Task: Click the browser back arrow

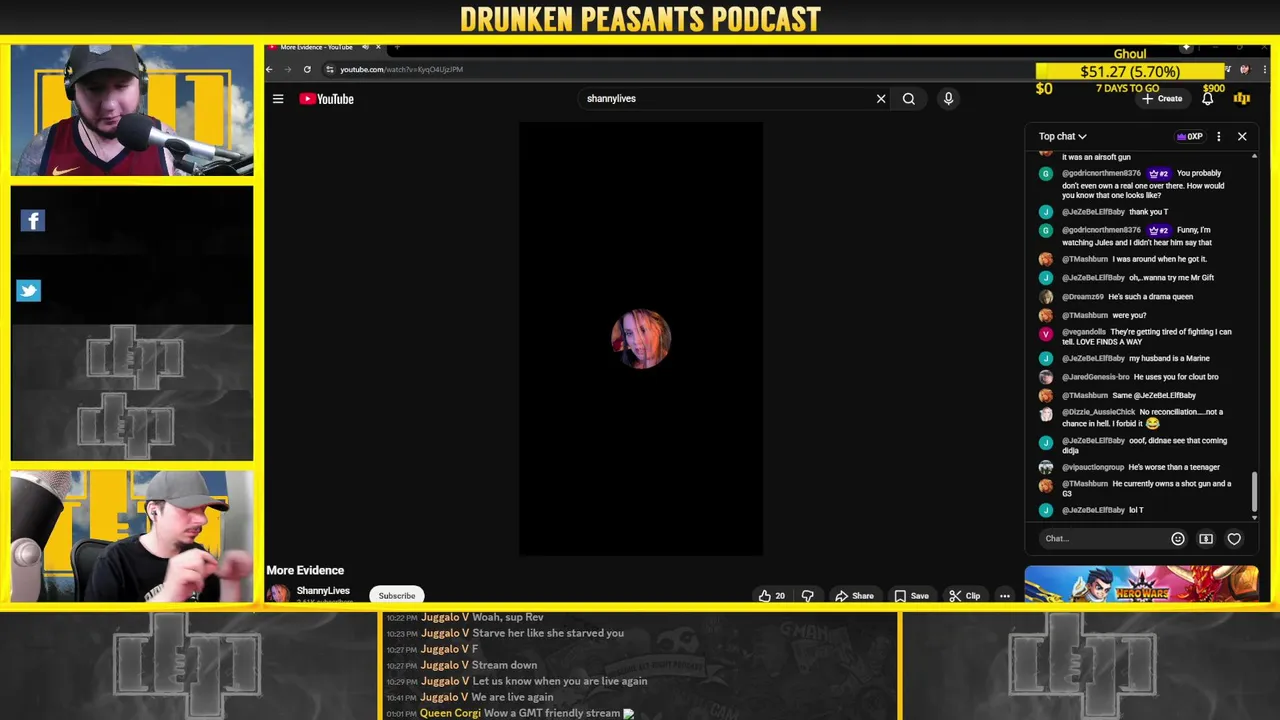Action: [x=269, y=69]
